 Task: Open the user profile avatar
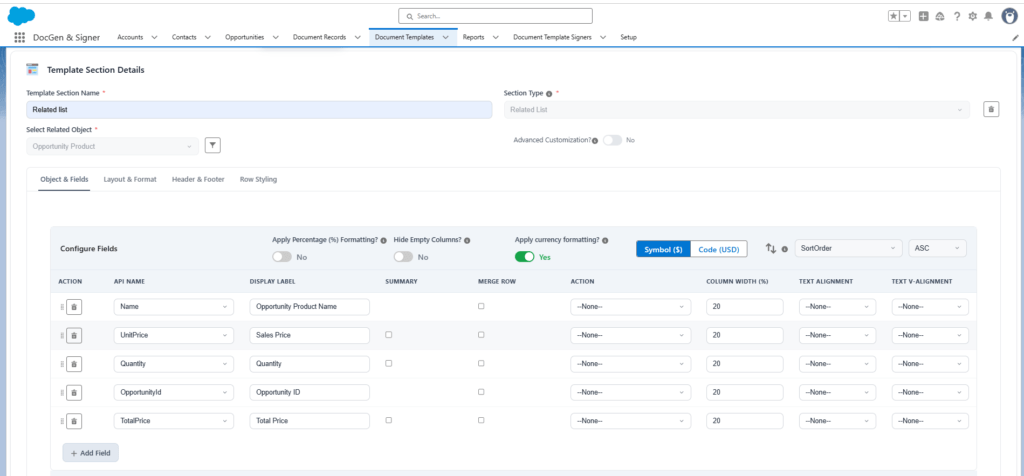pos(1008,16)
